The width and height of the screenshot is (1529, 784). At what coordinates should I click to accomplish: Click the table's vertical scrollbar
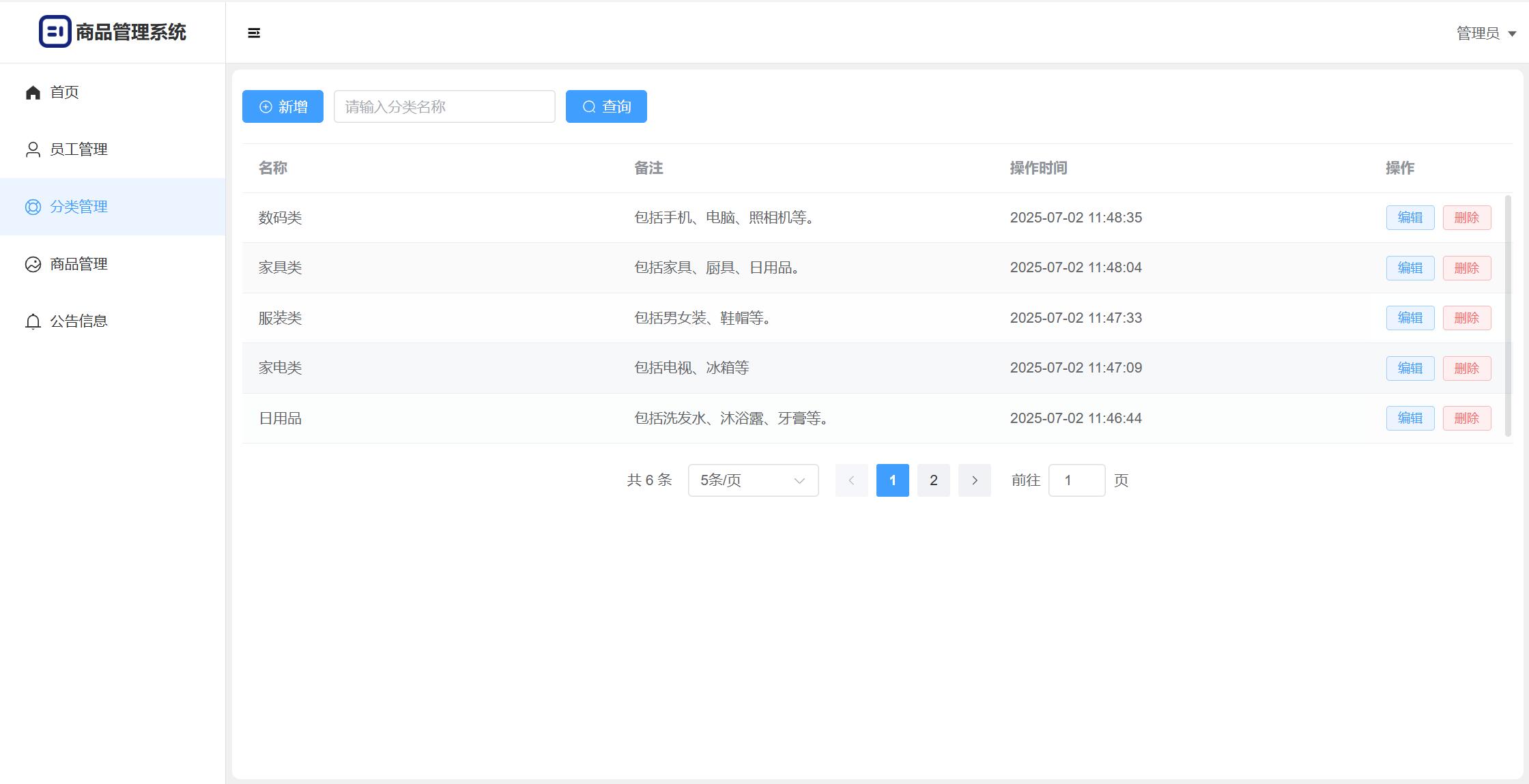click(x=1508, y=315)
